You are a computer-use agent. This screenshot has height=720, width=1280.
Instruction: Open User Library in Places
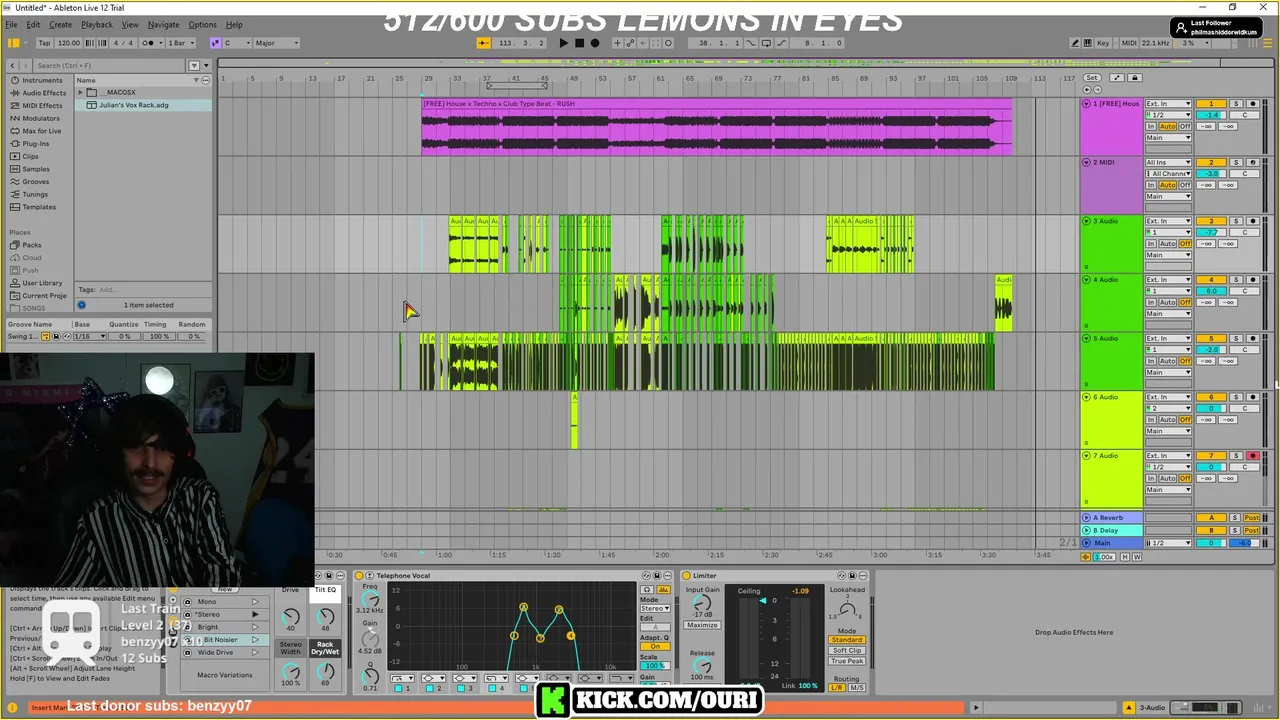tap(42, 283)
